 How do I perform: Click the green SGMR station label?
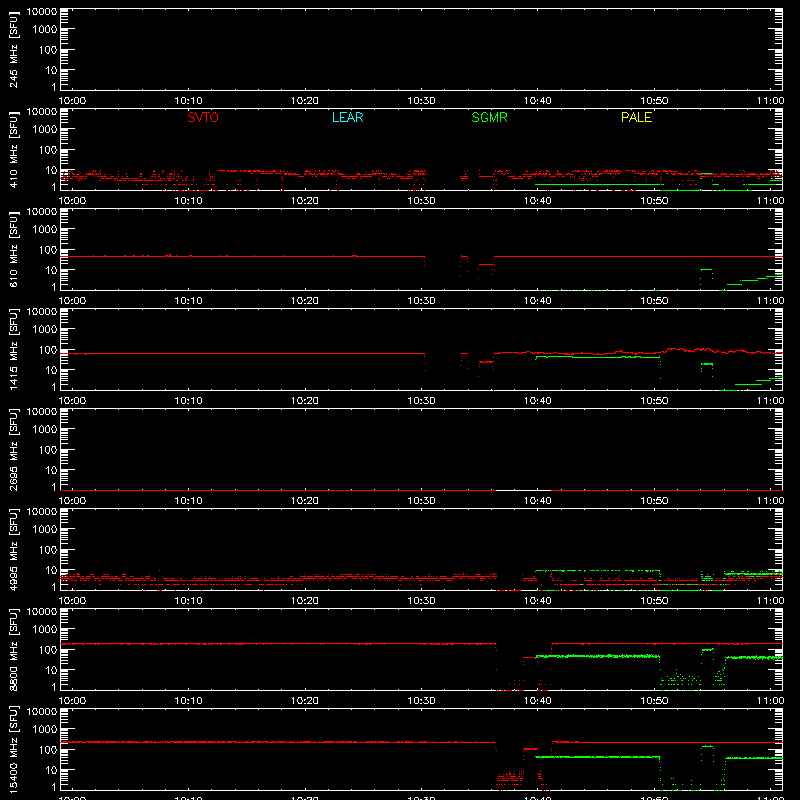489,117
